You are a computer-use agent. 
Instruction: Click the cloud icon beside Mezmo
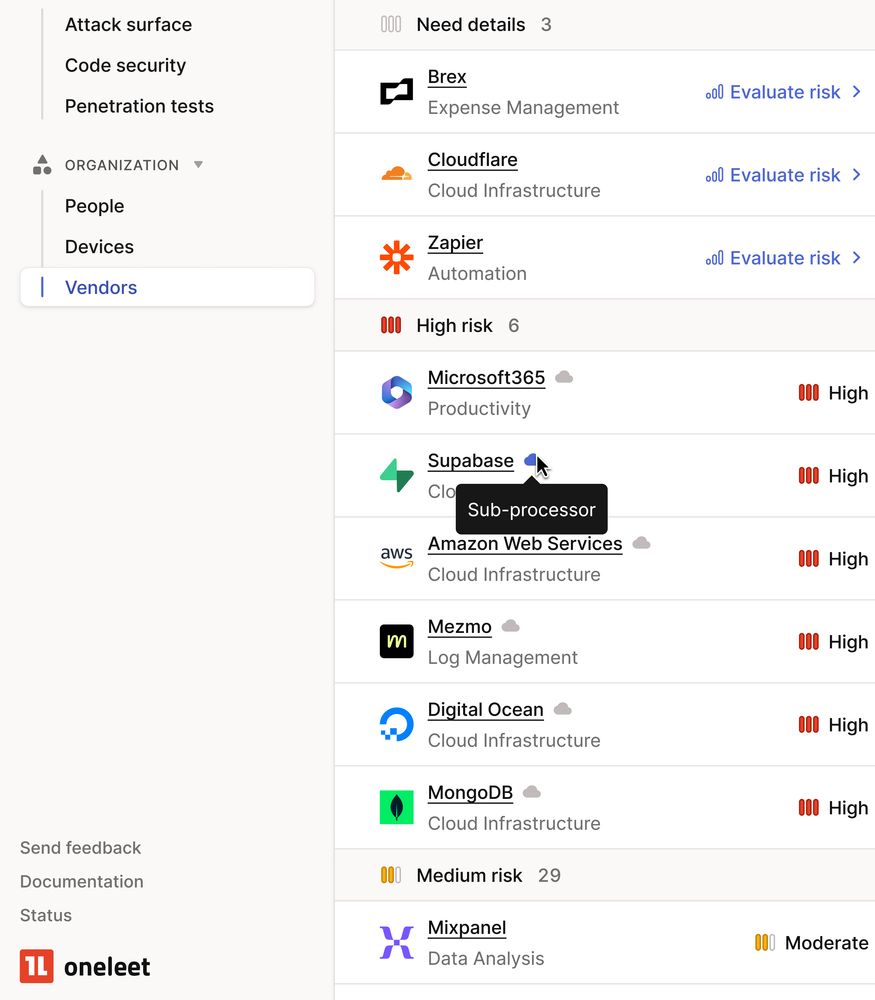(510, 626)
